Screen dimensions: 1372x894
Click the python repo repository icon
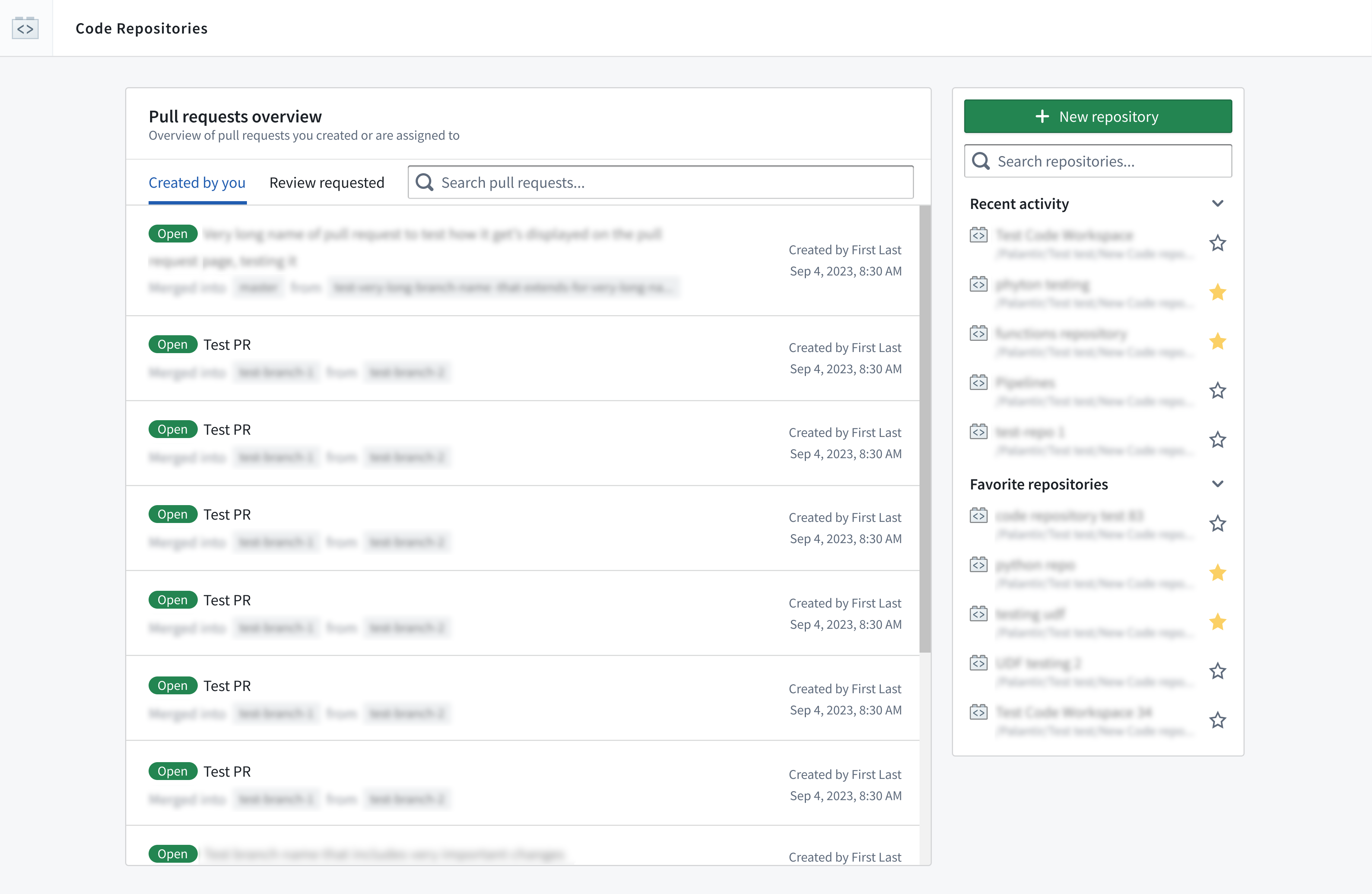click(x=978, y=564)
